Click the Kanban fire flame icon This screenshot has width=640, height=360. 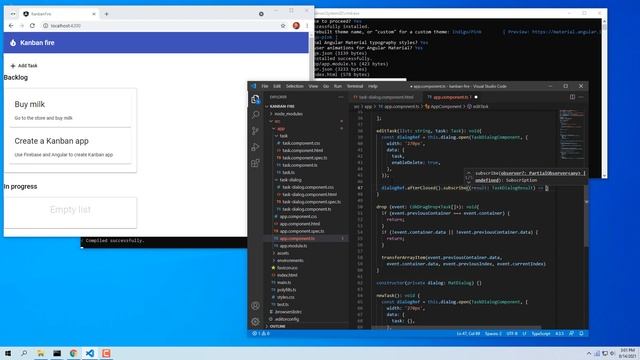[13, 42]
